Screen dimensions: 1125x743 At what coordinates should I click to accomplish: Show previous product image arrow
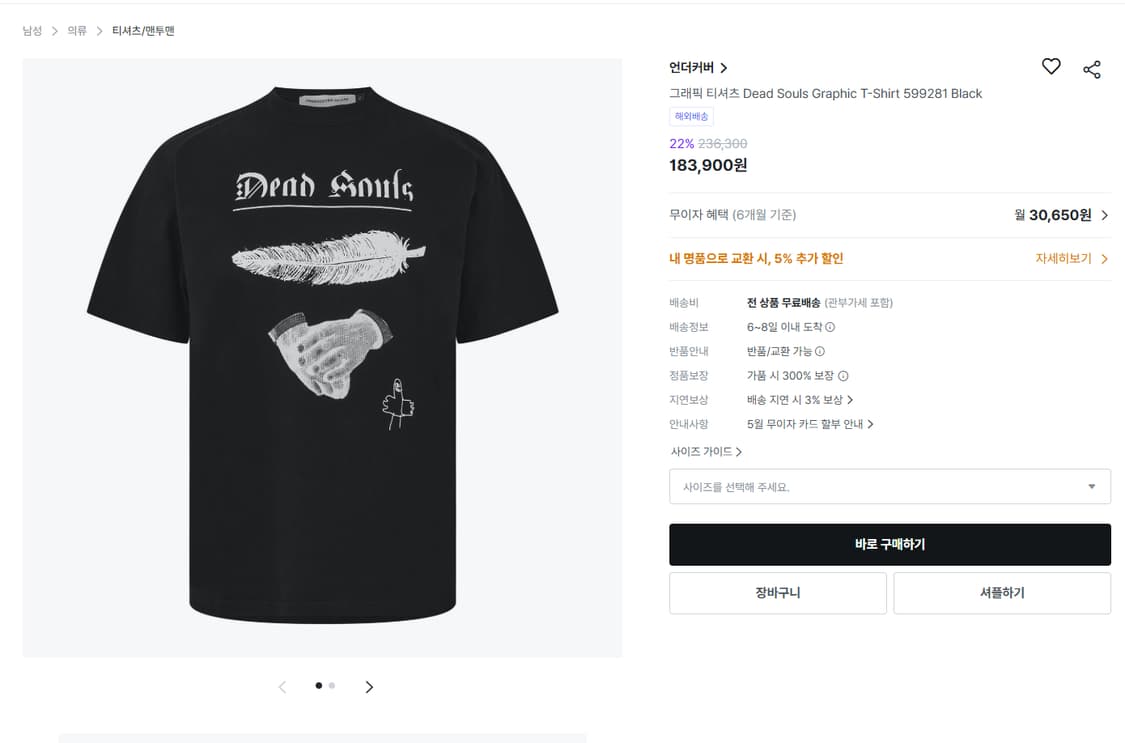282,687
